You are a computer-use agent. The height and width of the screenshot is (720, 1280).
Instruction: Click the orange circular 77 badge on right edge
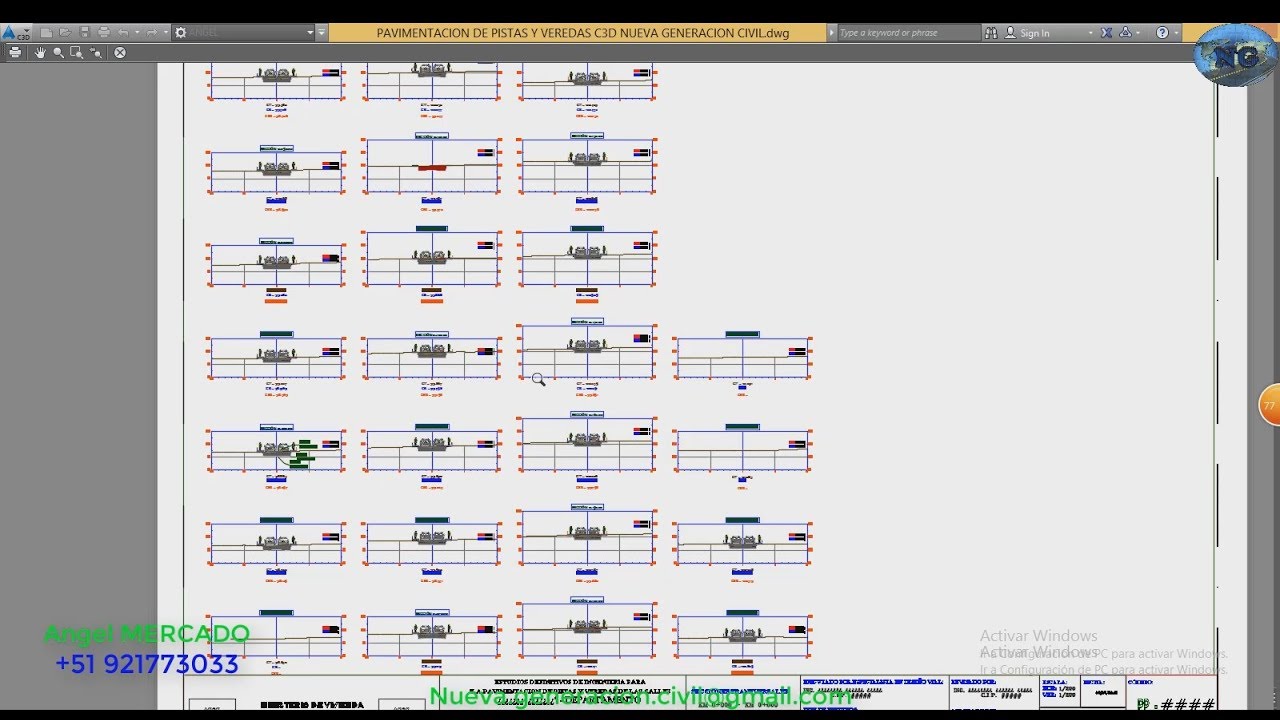tap(1270, 405)
